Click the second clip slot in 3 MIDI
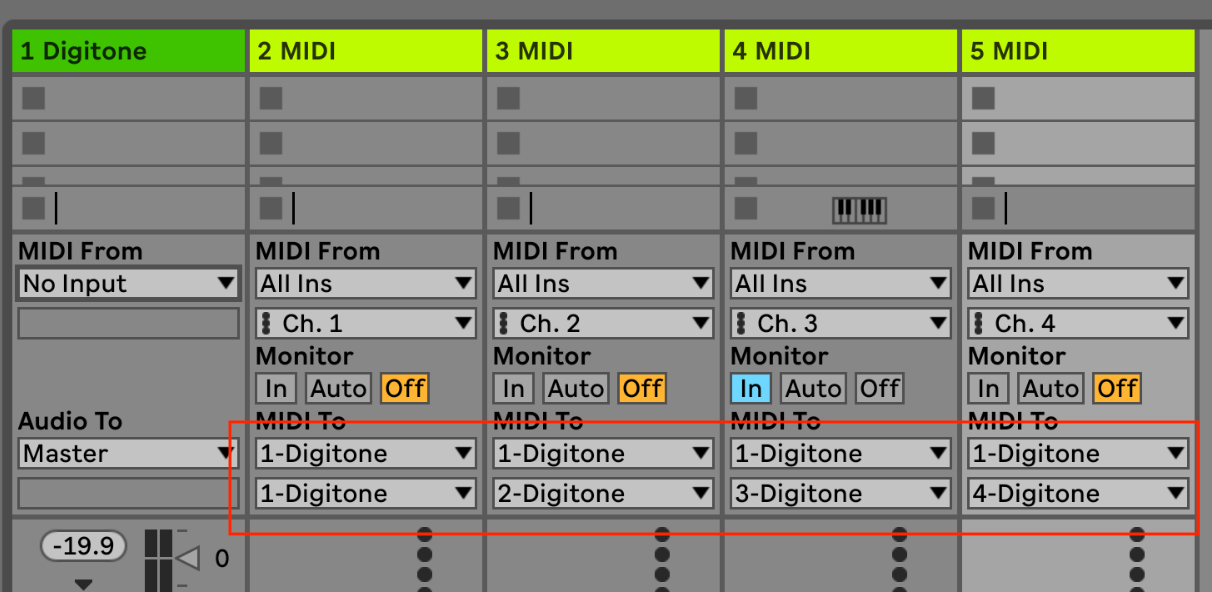 click(603, 143)
